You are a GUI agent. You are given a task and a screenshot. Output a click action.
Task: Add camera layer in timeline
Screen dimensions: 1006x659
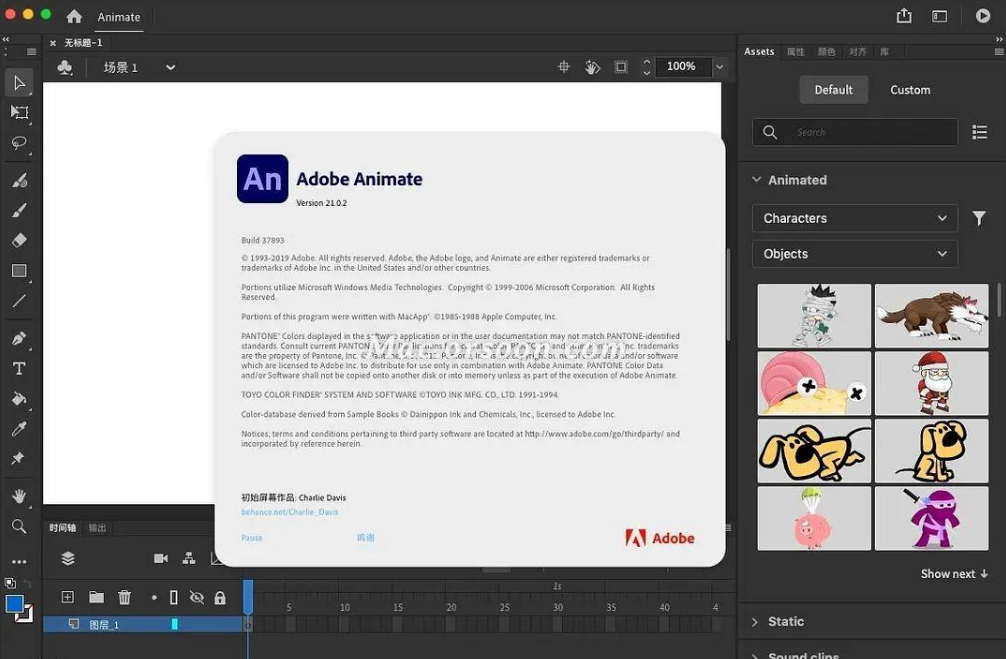[160, 558]
